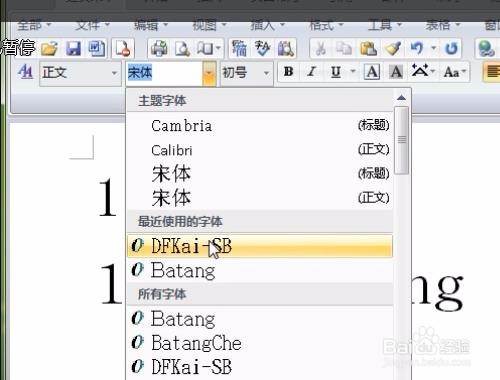Select Batang in recently used fonts
The height and width of the screenshot is (380, 500).
(x=260, y=270)
